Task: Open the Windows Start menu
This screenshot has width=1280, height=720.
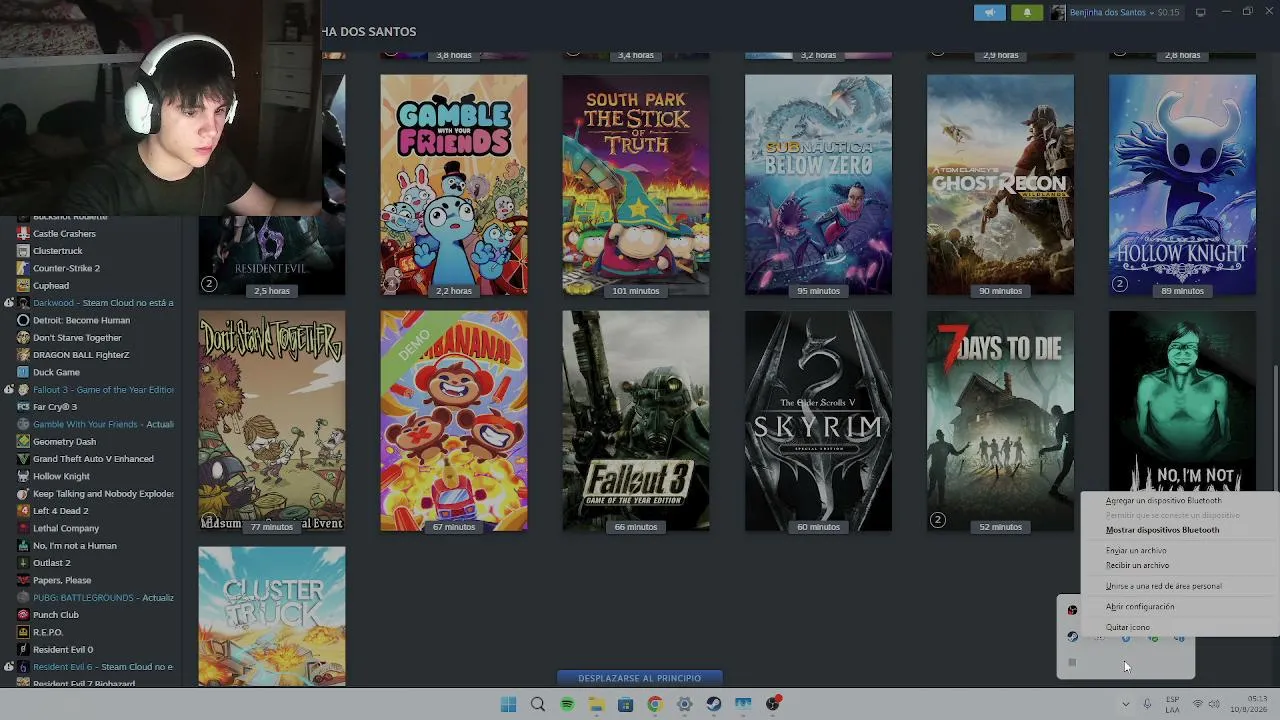Action: 508,704
